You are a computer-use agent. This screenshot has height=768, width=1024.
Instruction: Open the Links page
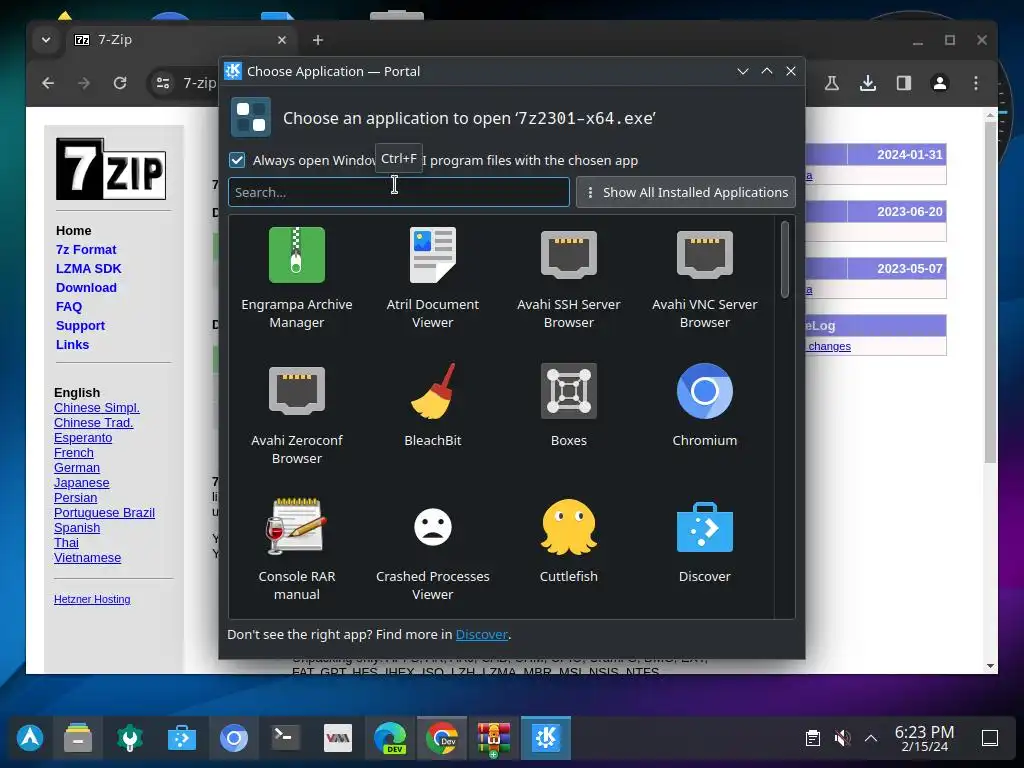point(72,344)
